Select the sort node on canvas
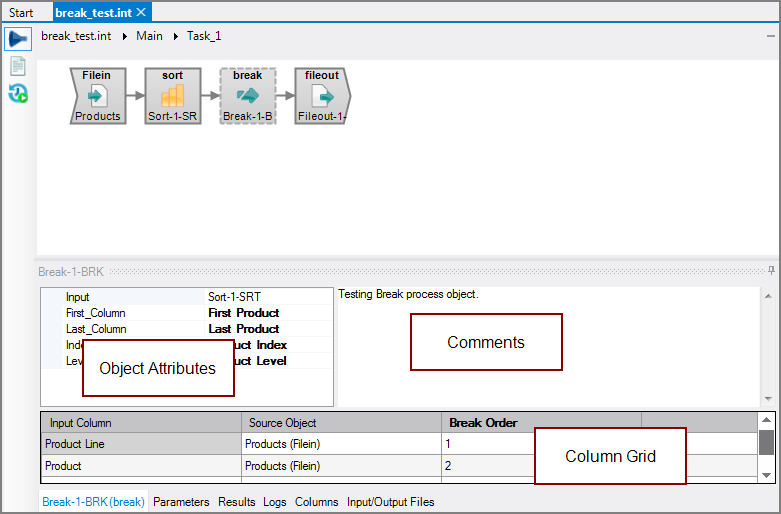 (x=173, y=96)
